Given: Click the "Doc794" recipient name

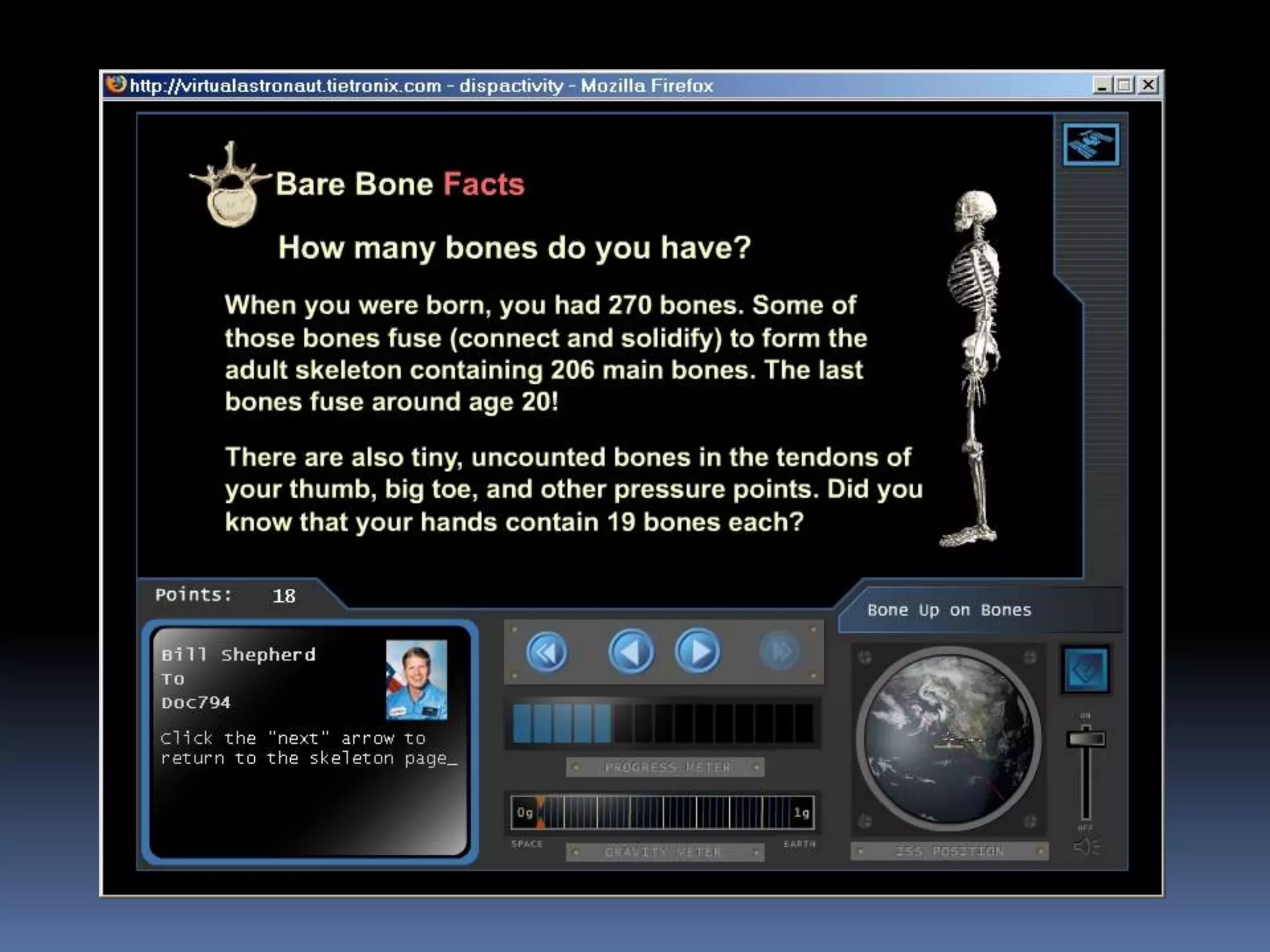Looking at the screenshot, I should 195,702.
